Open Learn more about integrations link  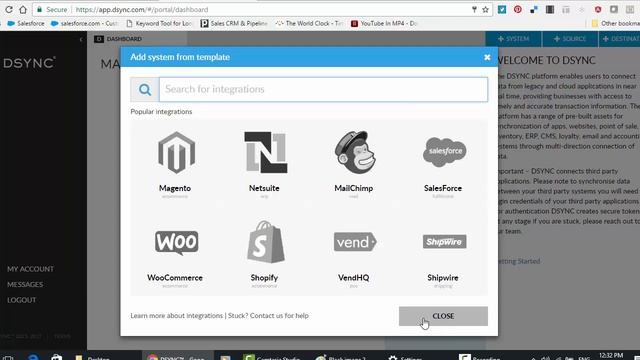176,316
